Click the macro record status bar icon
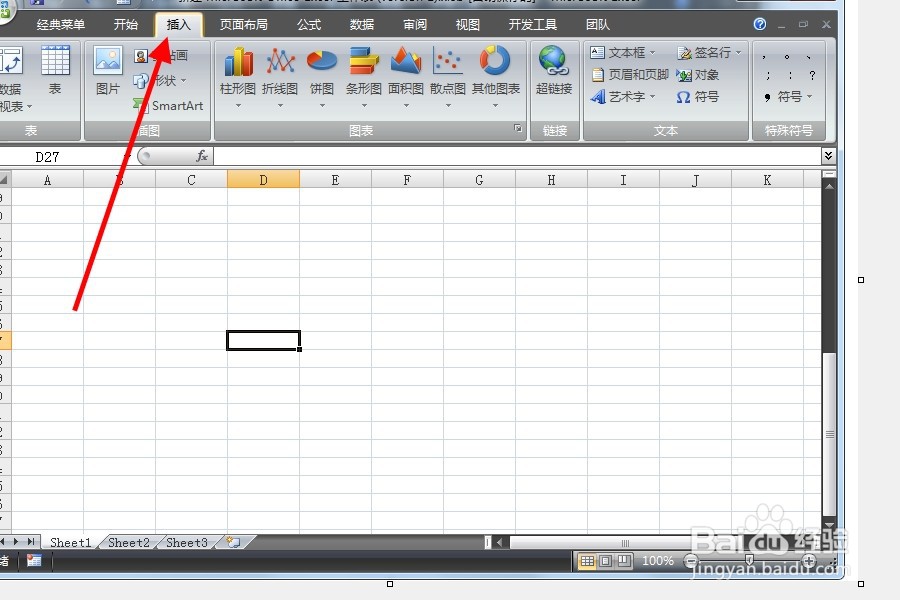 (34, 560)
